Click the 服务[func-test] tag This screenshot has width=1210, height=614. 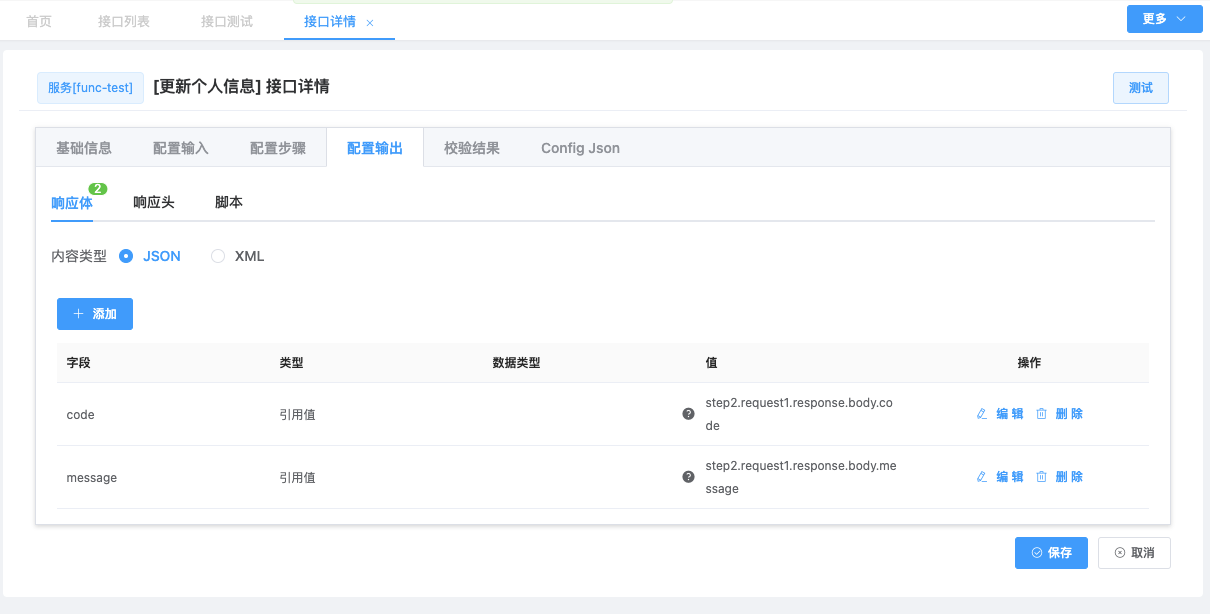[90, 88]
